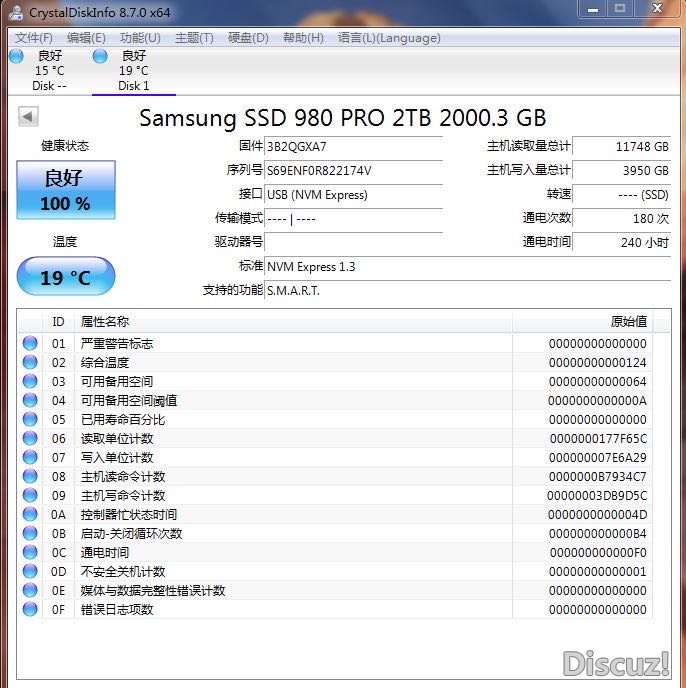
Task: Click the firmware field 3B2QGXA7
Action: pos(353,147)
